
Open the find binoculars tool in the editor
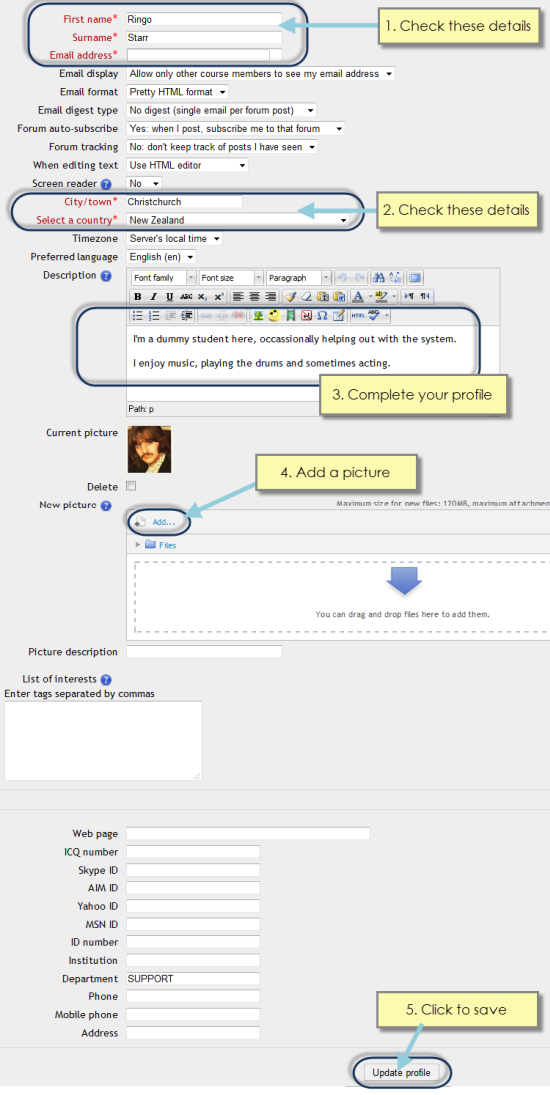(x=379, y=278)
